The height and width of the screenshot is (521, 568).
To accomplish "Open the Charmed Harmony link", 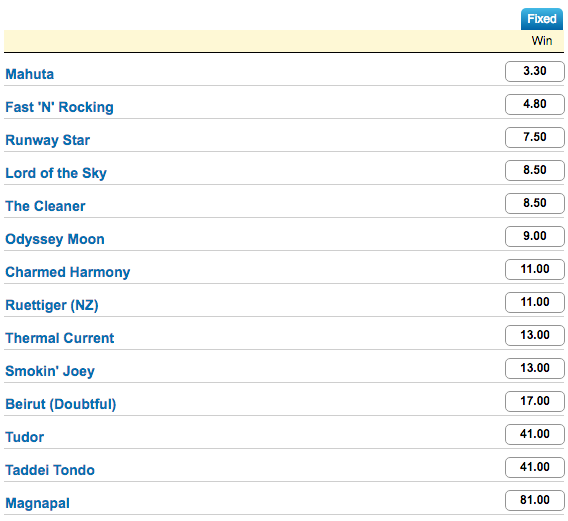I will tap(68, 272).
